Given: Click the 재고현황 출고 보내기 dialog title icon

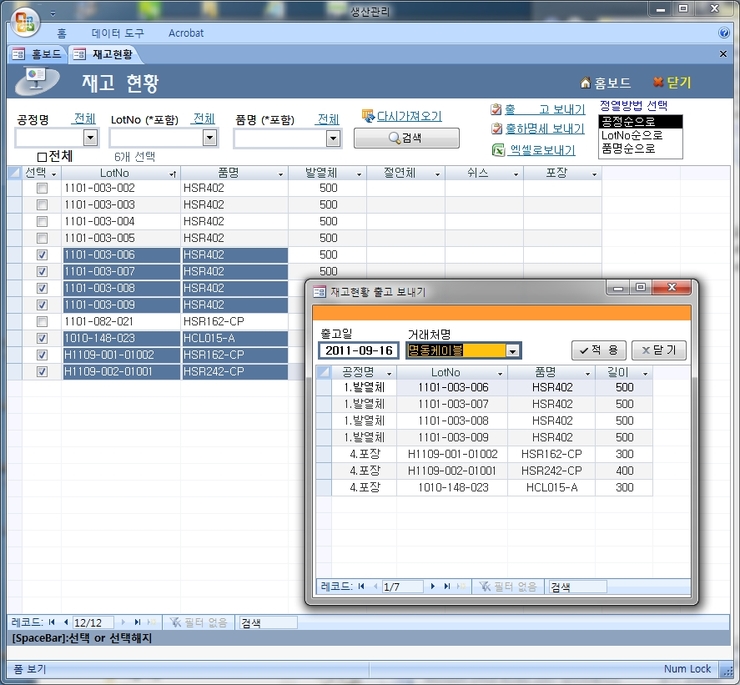Looking at the screenshot, I should tap(320, 292).
